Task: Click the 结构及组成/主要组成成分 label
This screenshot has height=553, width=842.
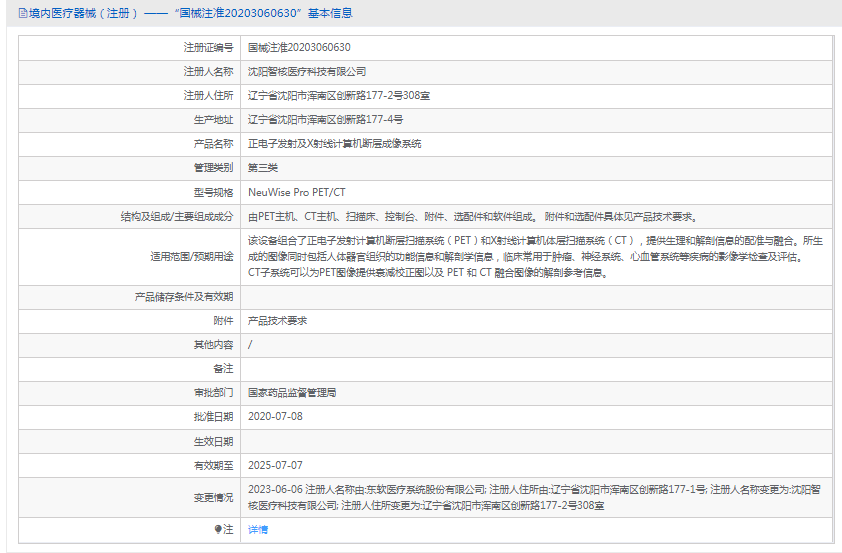Action: [x=177, y=216]
